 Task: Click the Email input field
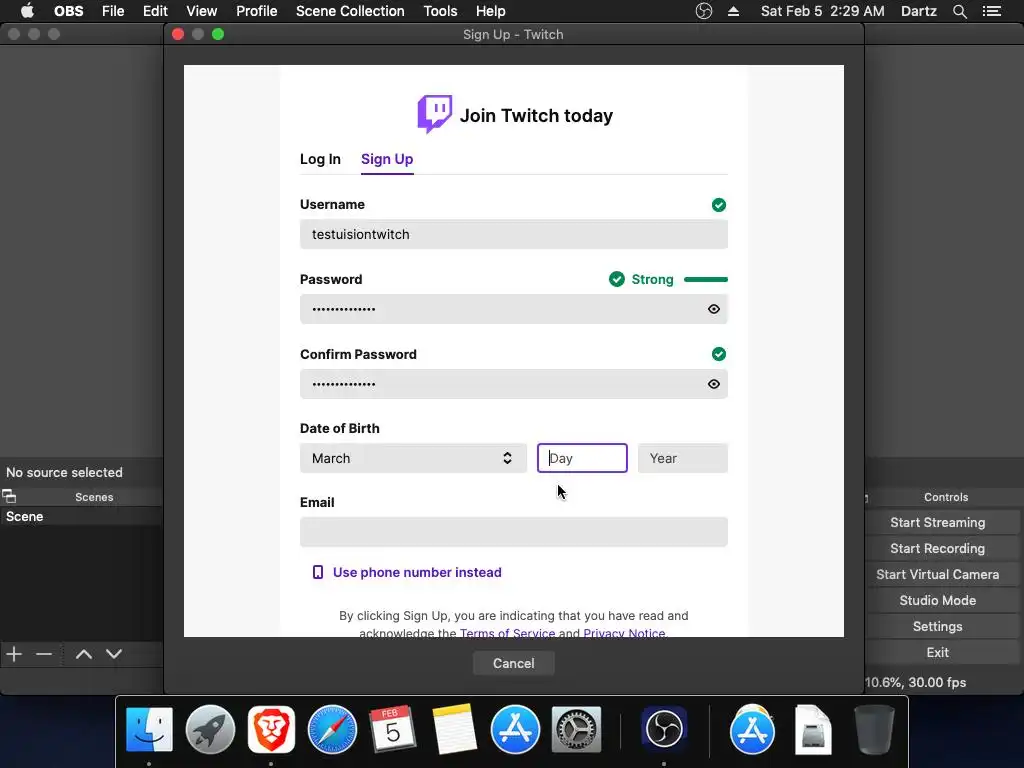[x=514, y=532]
